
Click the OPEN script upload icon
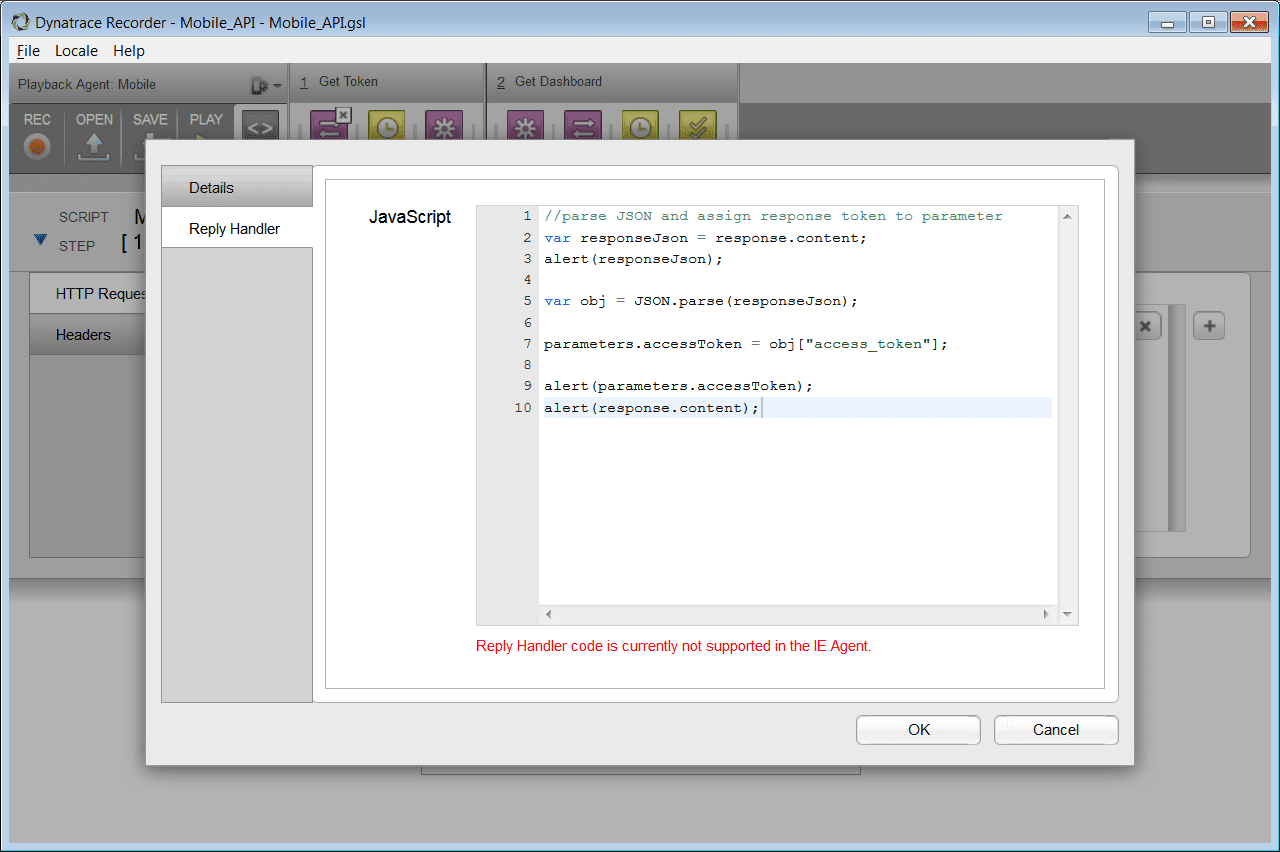pyautogui.click(x=94, y=148)
